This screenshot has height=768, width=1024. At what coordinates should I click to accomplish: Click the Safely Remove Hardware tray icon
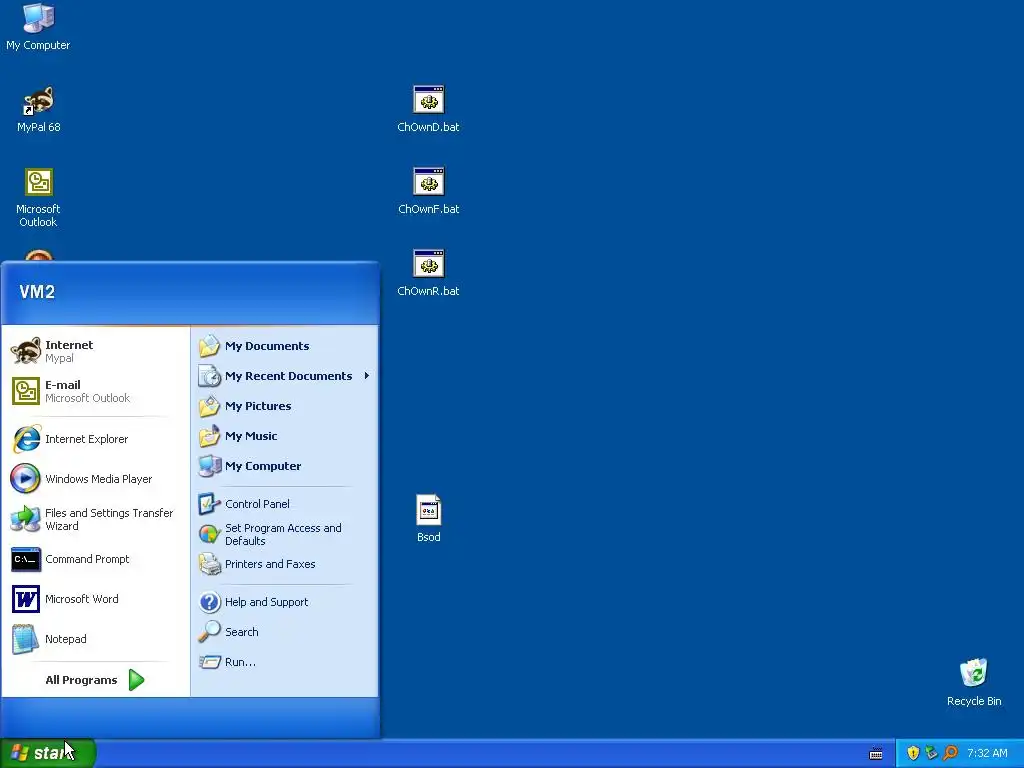click(x=931, y=753)
